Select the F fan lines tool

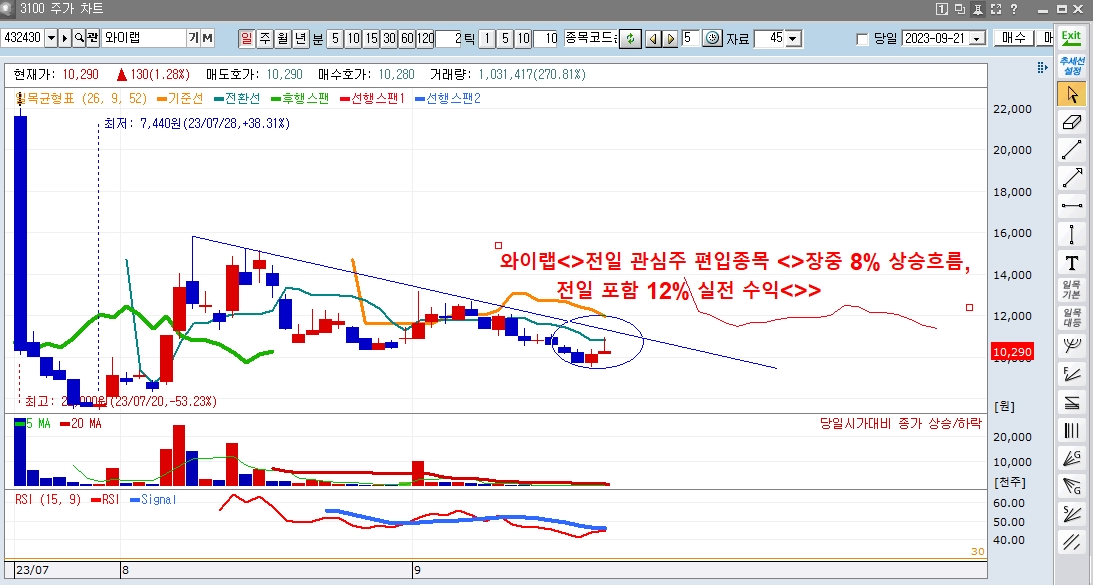pyautogui.click(x=1071, y=374)
